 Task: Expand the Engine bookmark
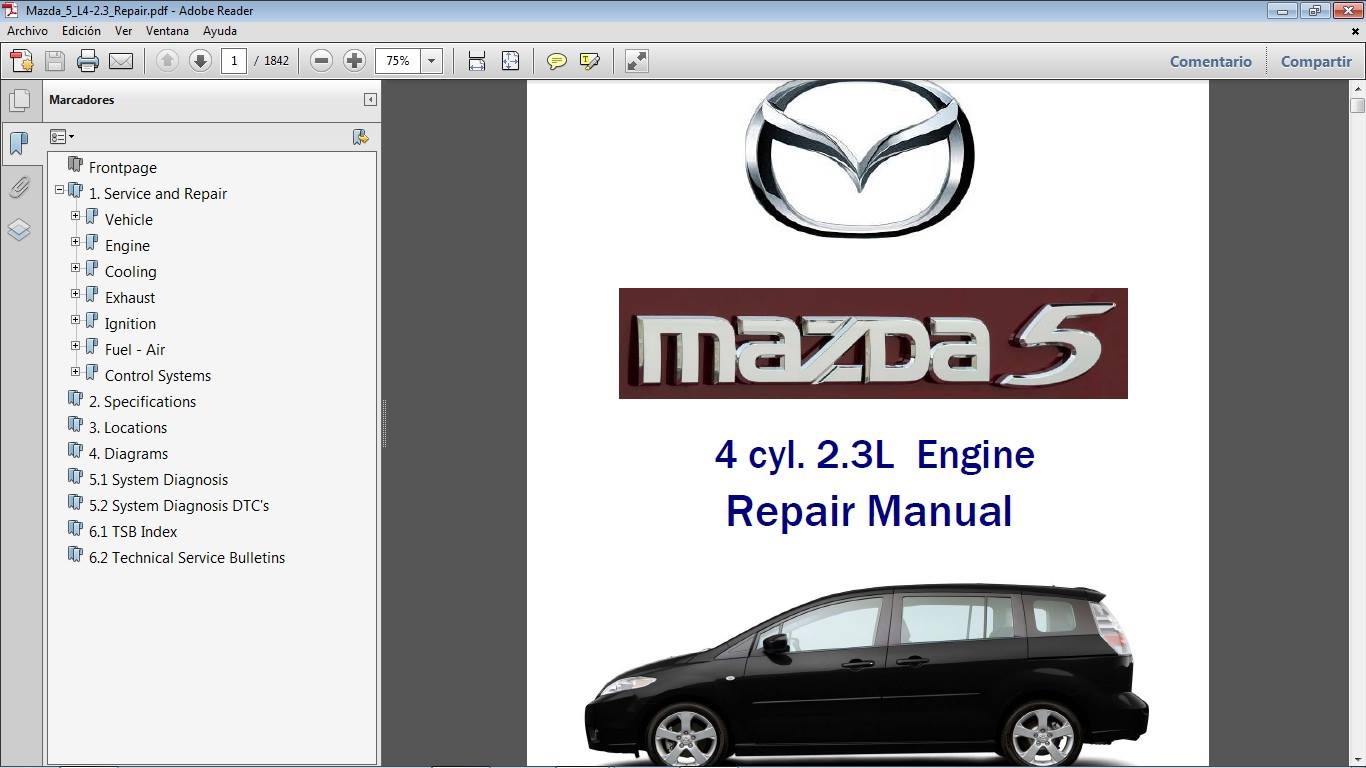75,242
